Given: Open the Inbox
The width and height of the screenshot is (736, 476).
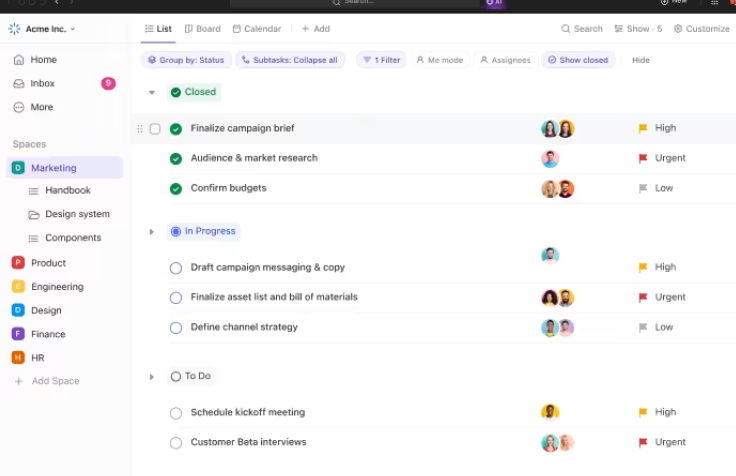Looking at the screenshot, I should 42,84.
